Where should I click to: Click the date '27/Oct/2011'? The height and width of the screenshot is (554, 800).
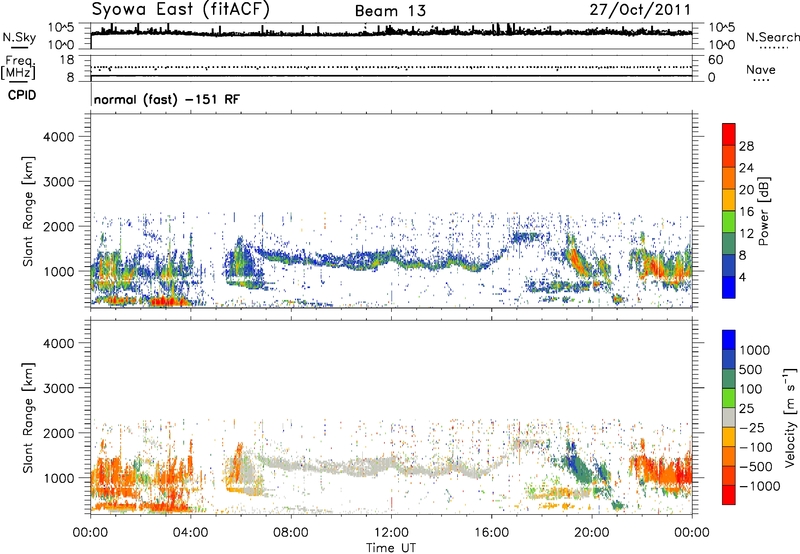point(640,10)
